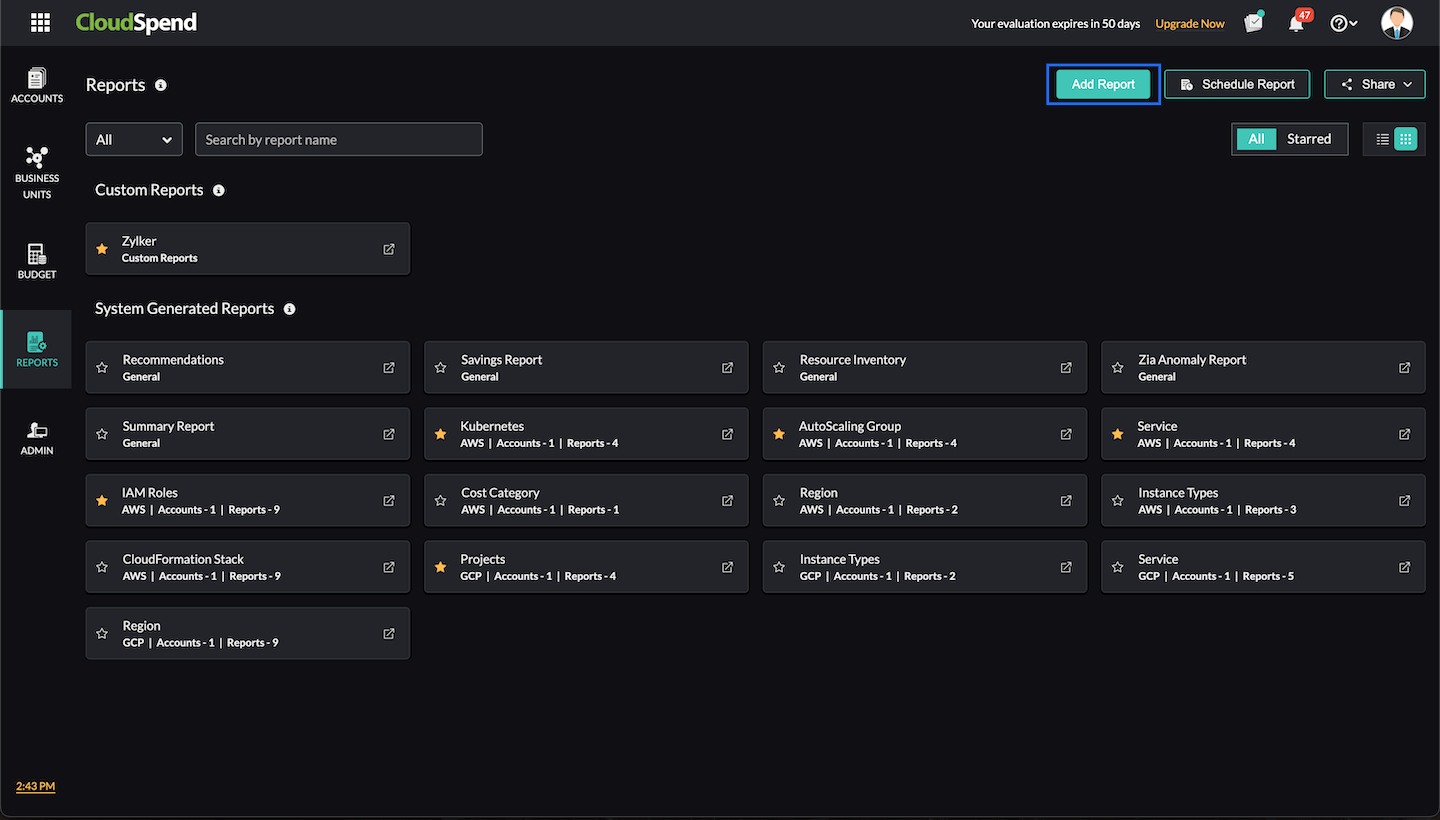The width and height of the screenshot is (1440, 820).
Task: Show only Starred reports
Action: tap(1308, 140)
